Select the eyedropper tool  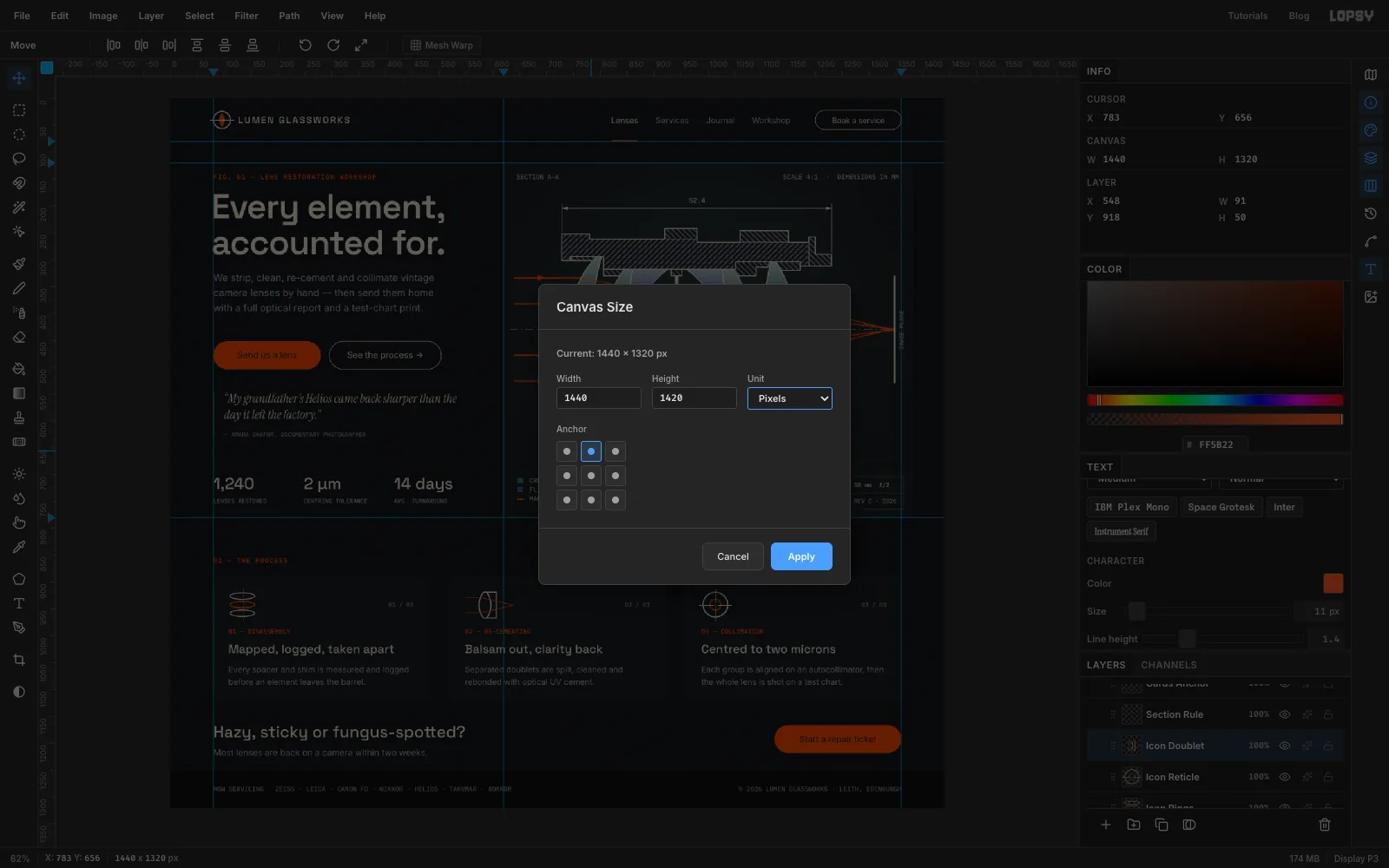pos(19,547)
